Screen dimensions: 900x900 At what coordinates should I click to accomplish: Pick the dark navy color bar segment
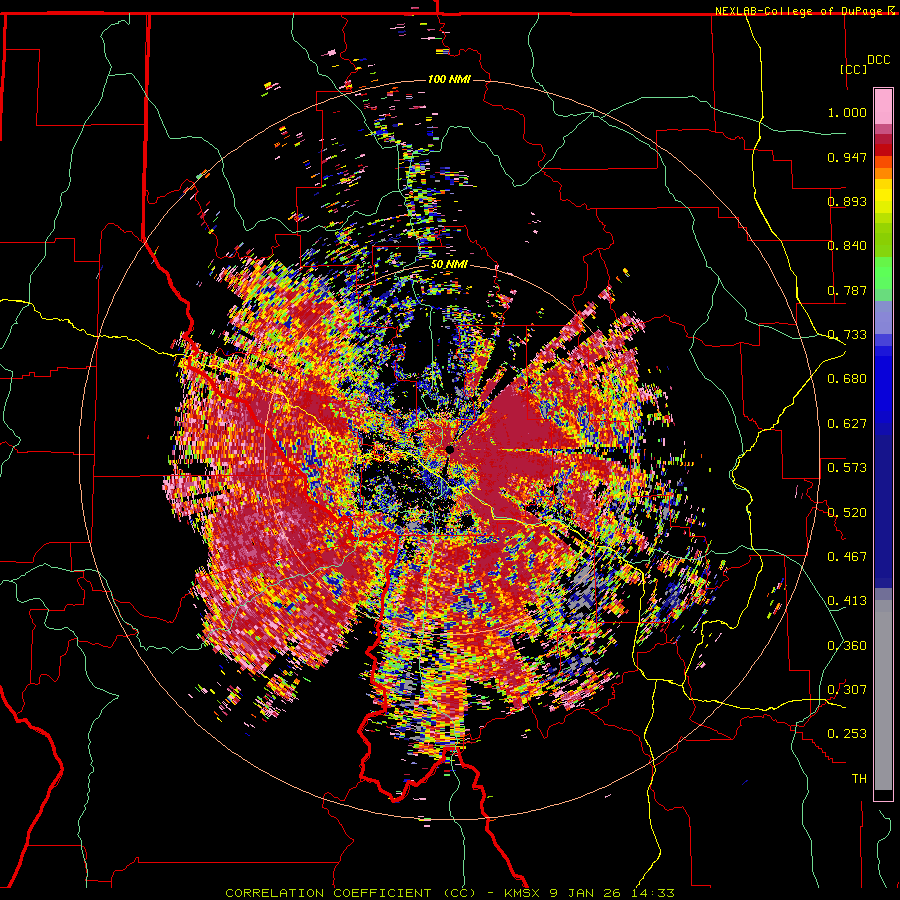[x=883, y=511]
